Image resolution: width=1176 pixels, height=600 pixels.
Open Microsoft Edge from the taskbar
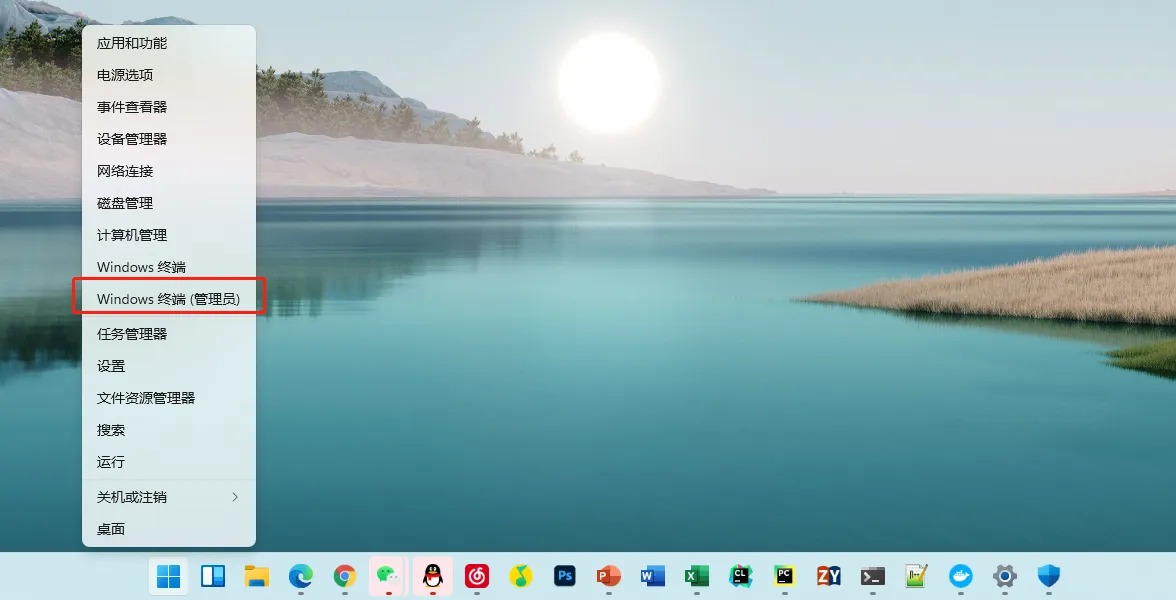tap(301, 576)
